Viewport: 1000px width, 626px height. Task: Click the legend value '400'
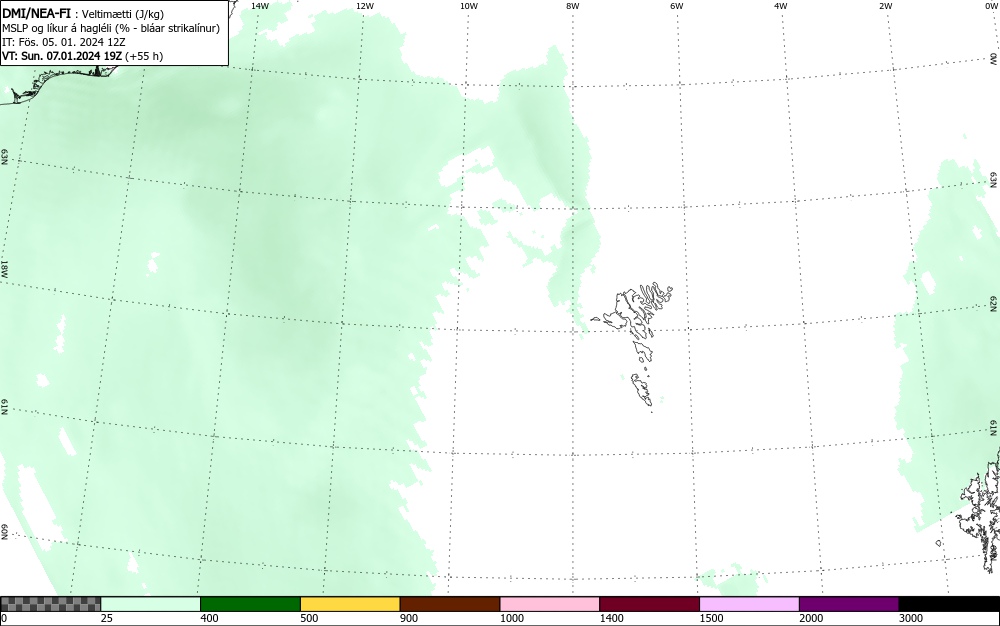(x=209, y=618)
